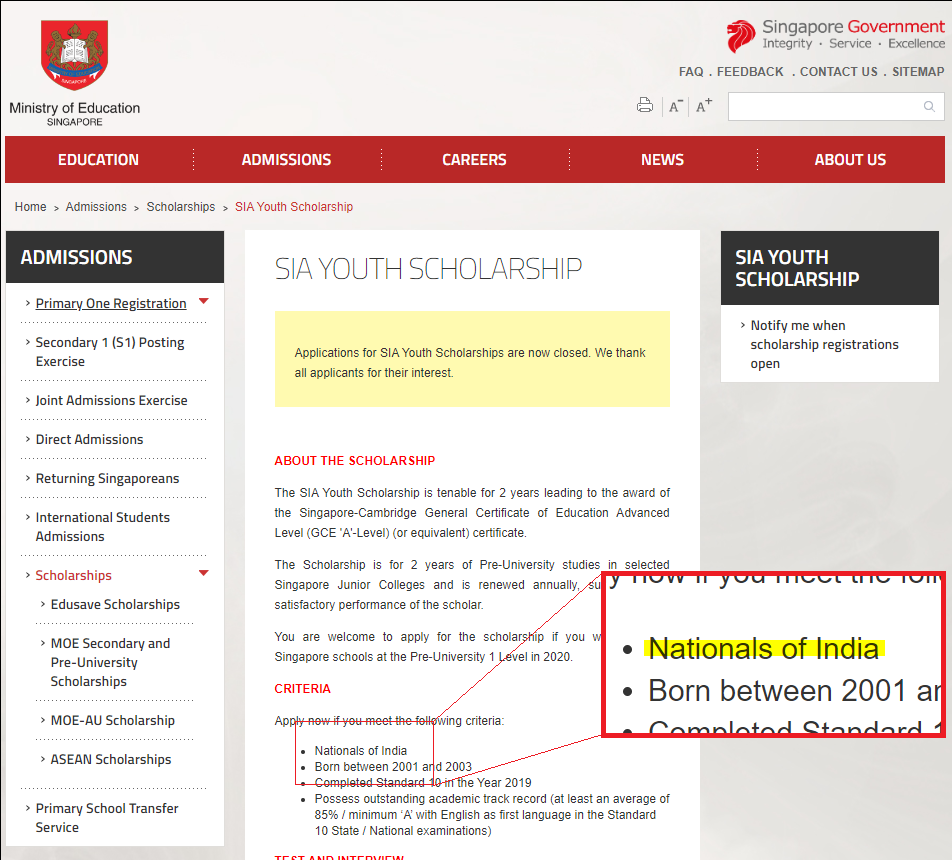The height and width of the screenshot is (860, 952).
Task: Click Notify me when scholarship registrations open
Action: point(824,344)
